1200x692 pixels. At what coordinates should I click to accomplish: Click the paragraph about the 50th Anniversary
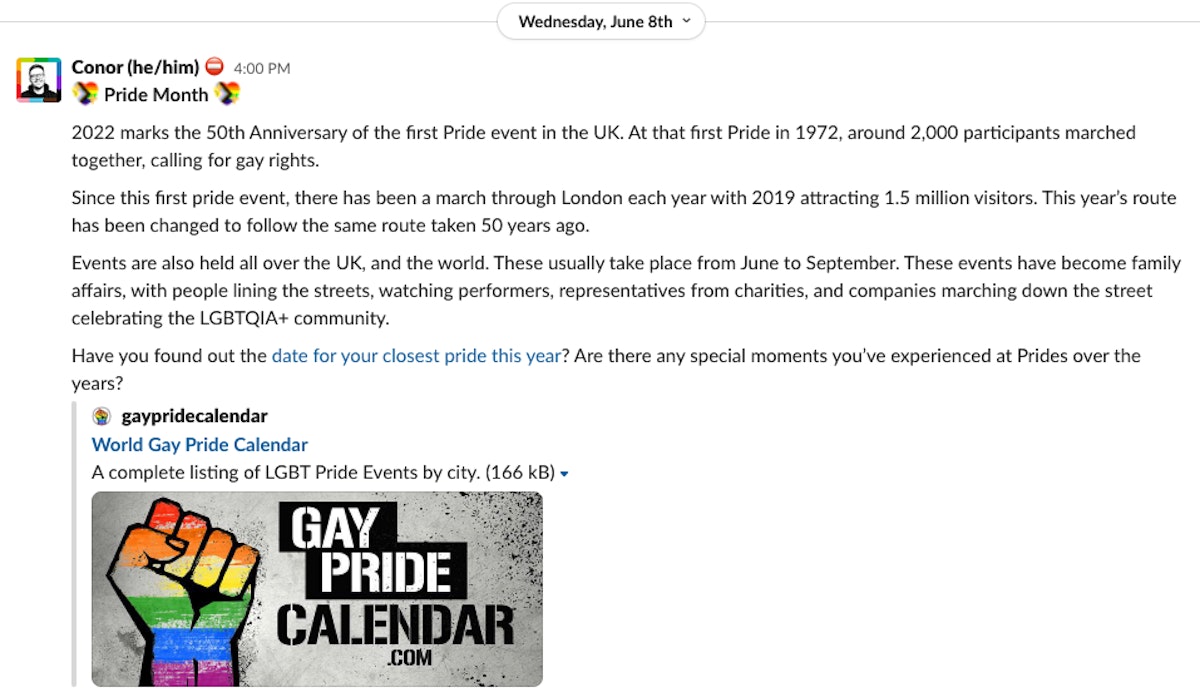(x=600, y=146)
